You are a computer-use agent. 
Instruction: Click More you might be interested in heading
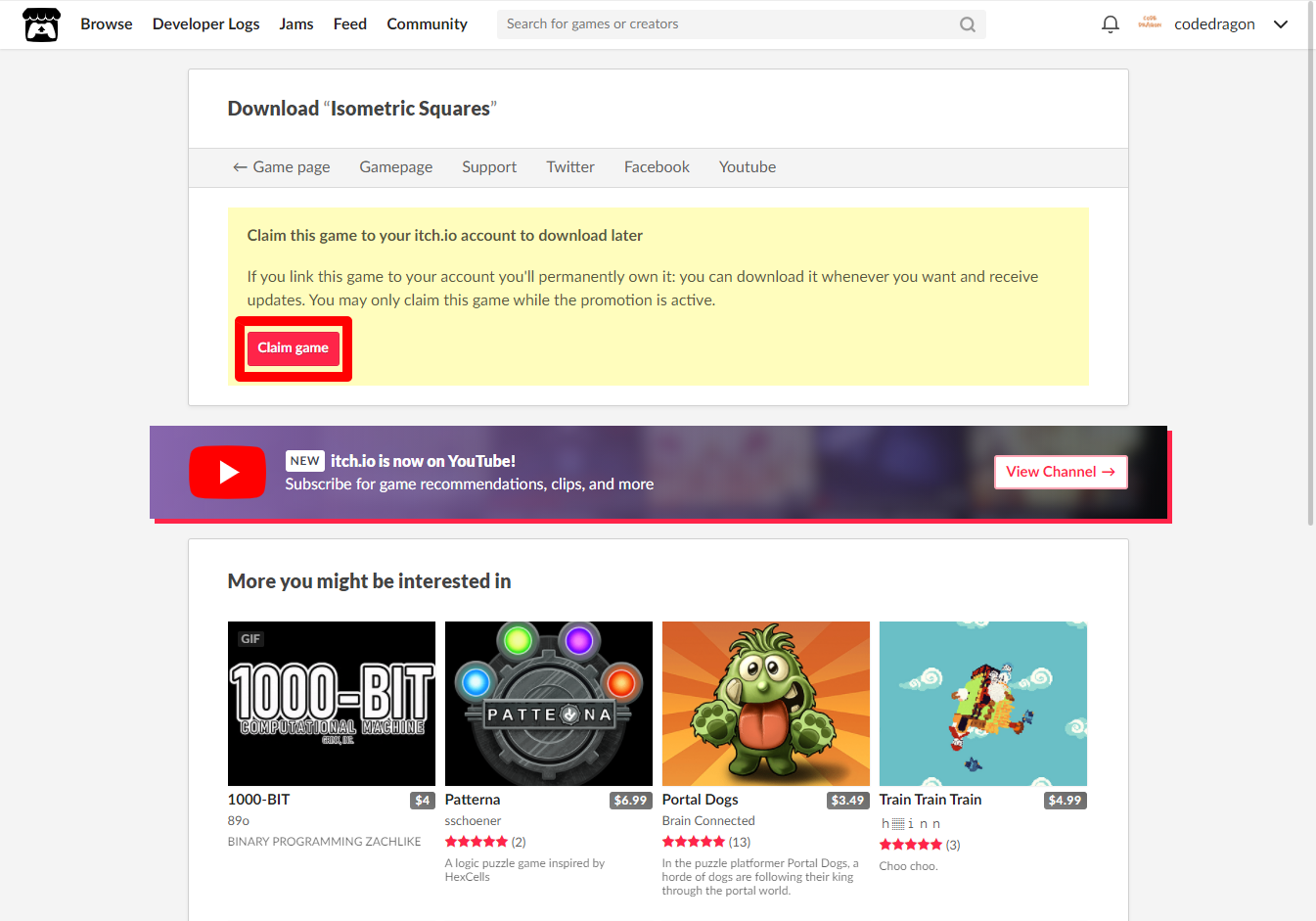point(369,581)
